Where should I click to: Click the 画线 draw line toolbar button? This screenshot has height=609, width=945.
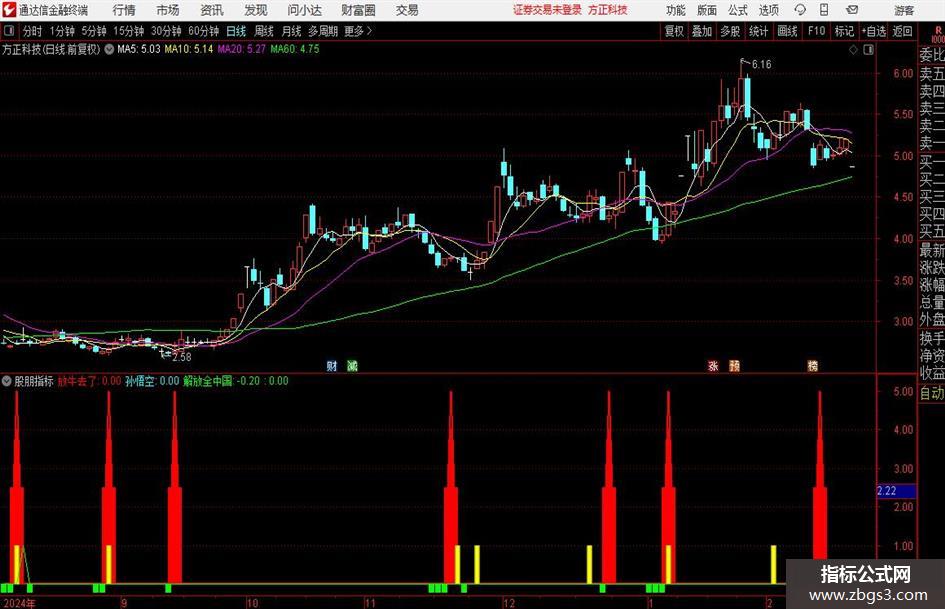(787, 31)
